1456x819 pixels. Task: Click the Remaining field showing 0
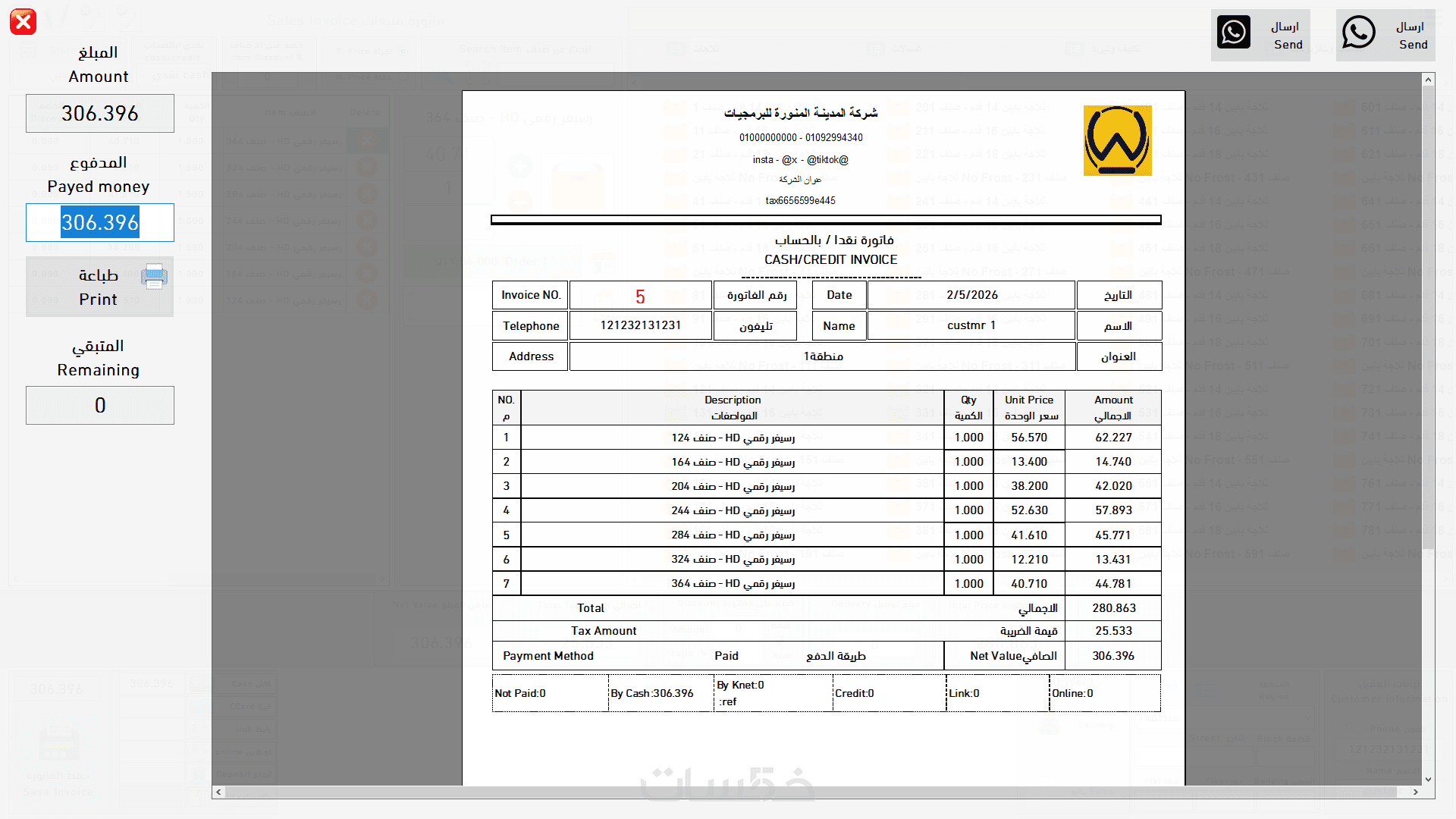click(x=100, y=406)
